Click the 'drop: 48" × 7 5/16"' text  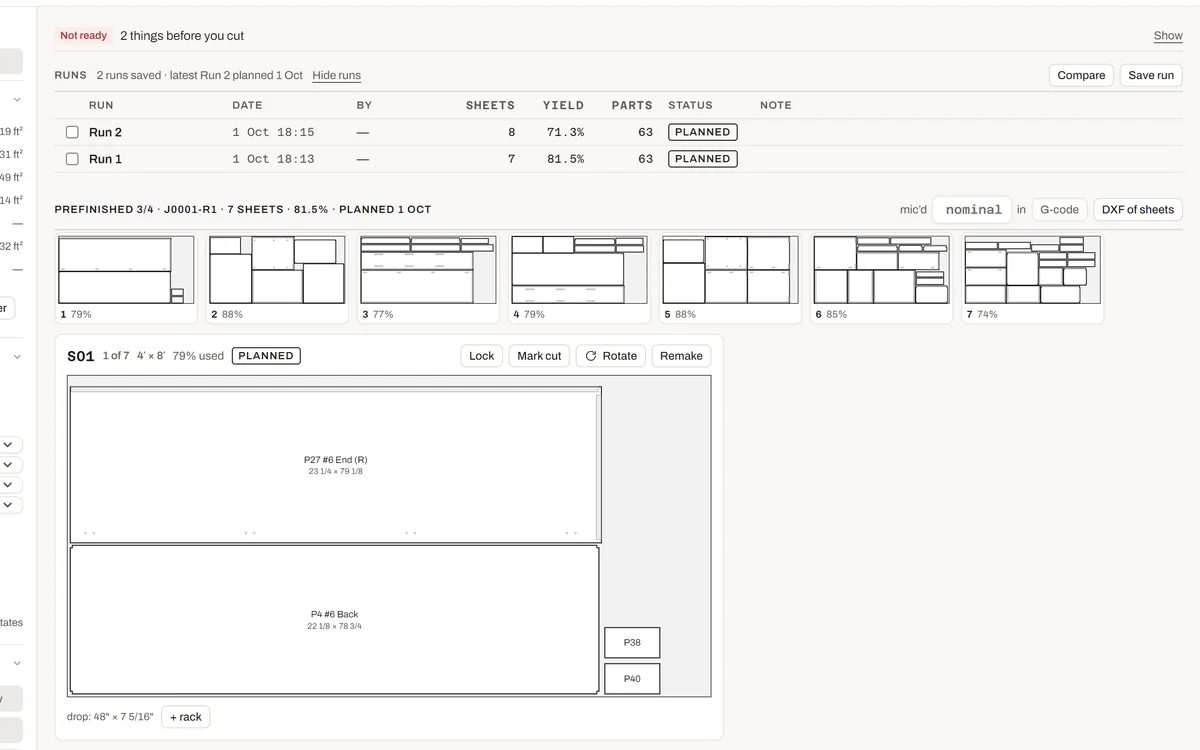point(110,717)
